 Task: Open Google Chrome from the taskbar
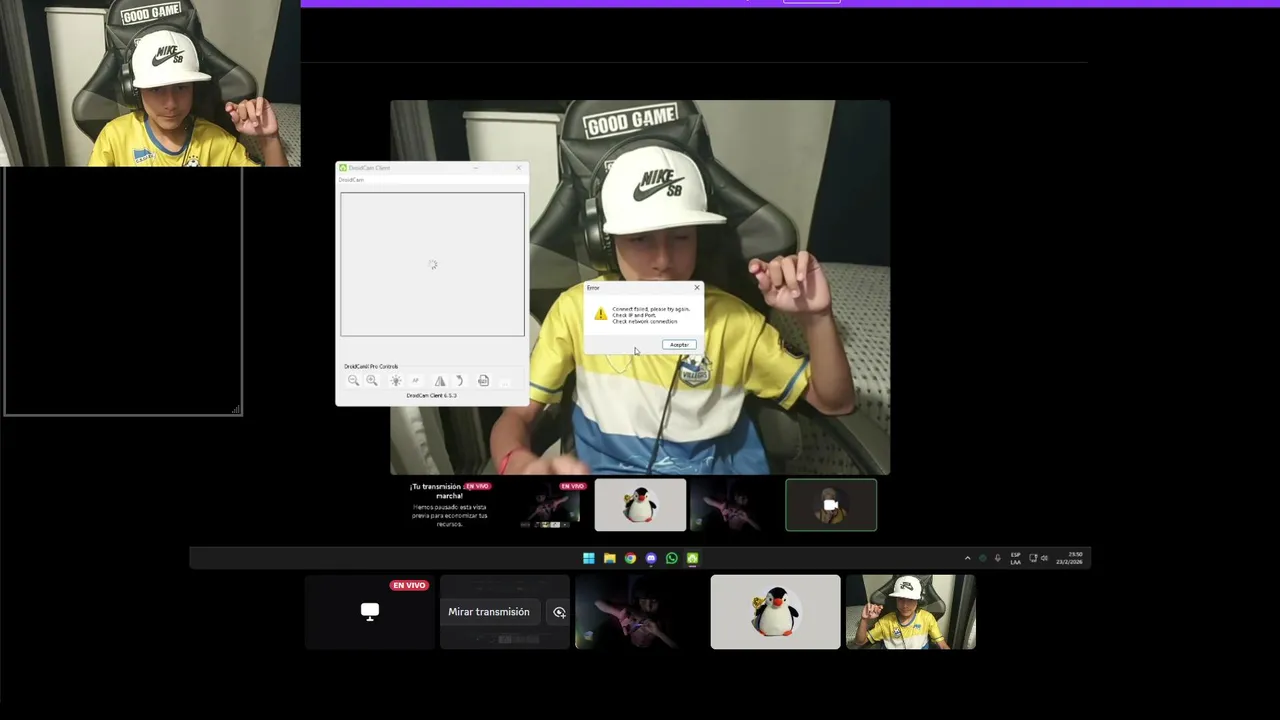pos(630,558)
